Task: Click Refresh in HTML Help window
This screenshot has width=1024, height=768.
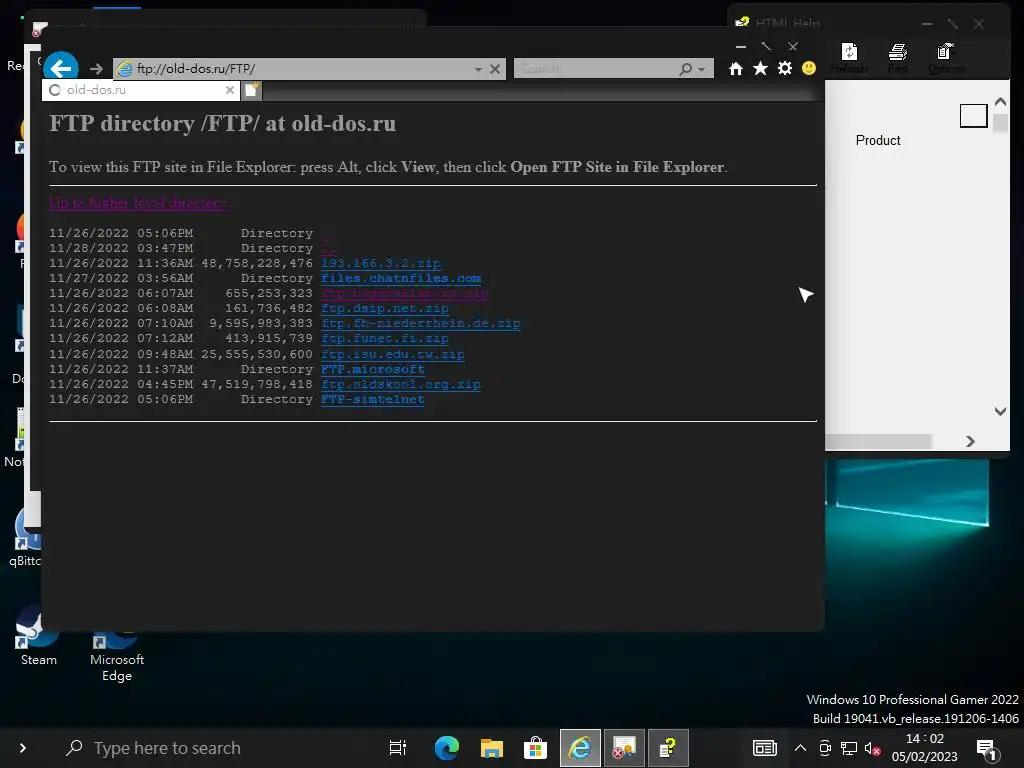Action: click(x=849, y=58)
